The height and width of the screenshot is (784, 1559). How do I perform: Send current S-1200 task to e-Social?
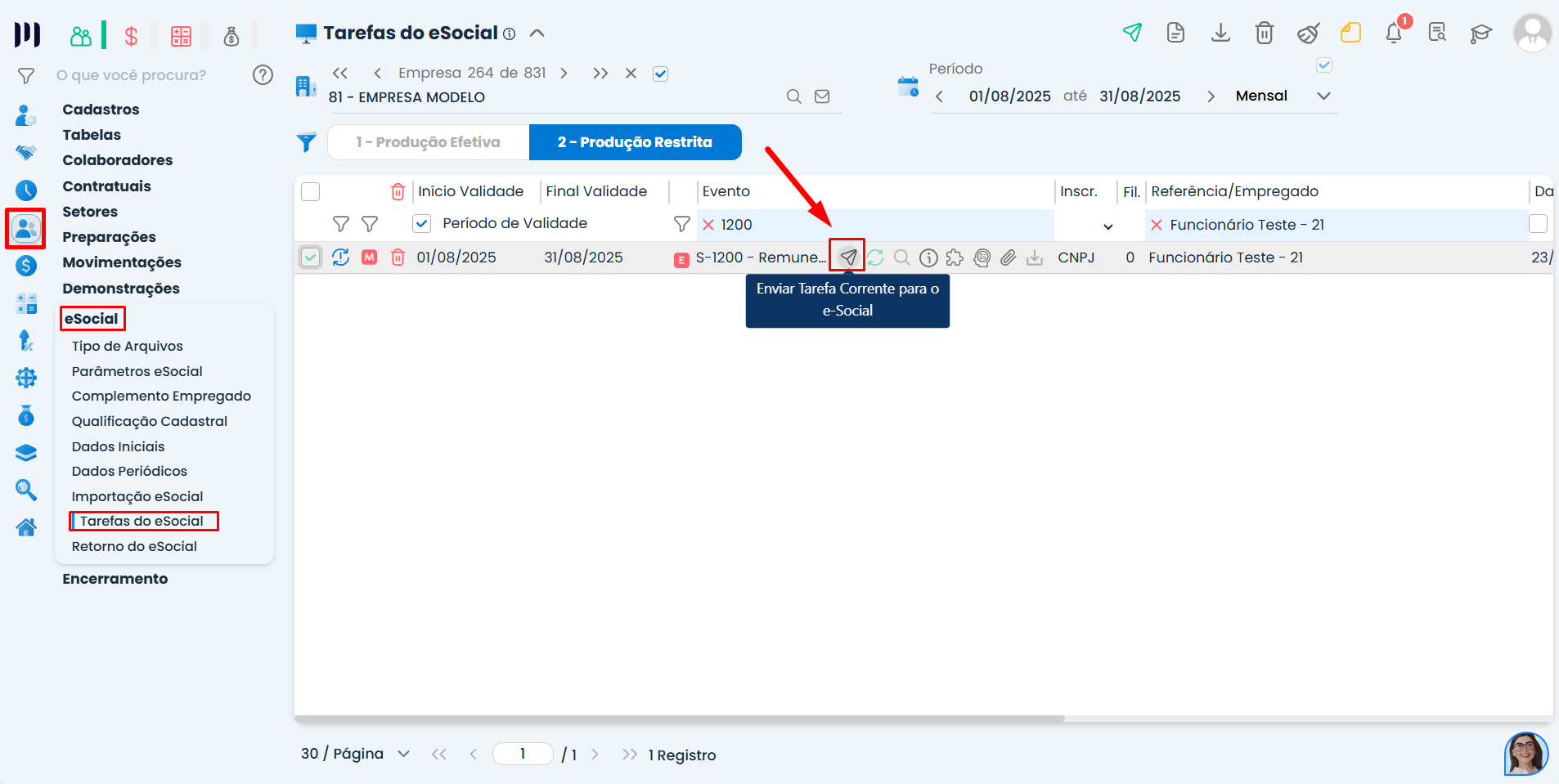tap(848, 258)
